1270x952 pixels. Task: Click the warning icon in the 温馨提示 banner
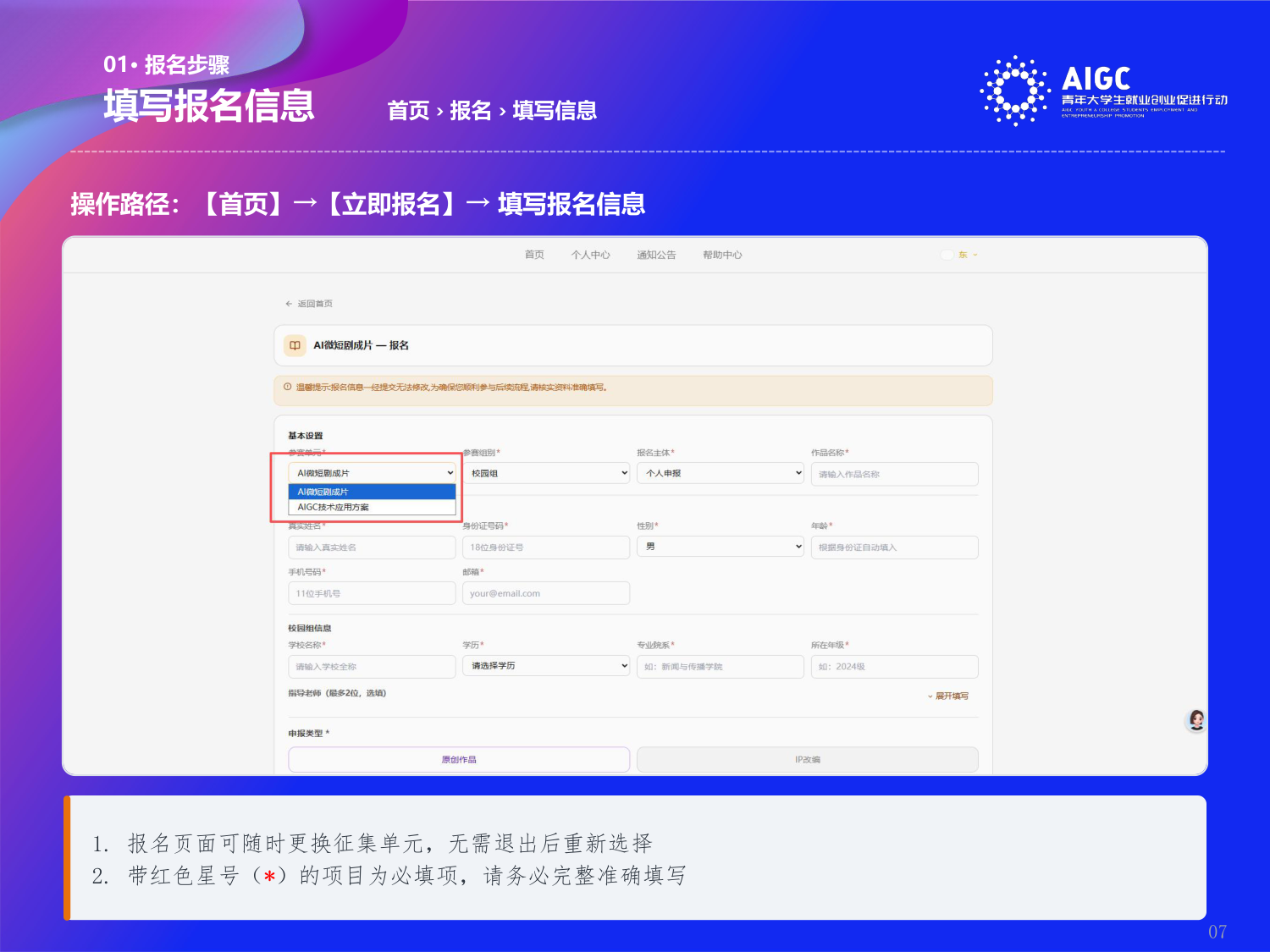click(288, 387)
